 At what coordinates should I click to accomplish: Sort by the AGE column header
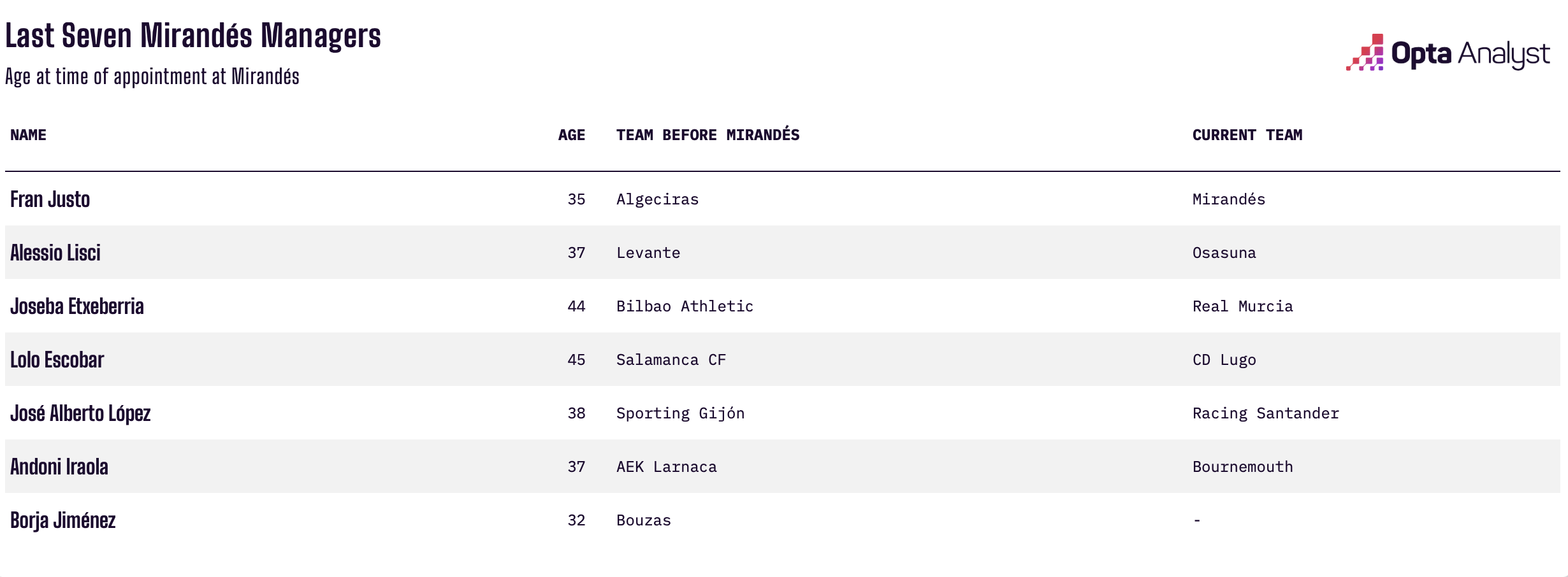pos(571,135)
